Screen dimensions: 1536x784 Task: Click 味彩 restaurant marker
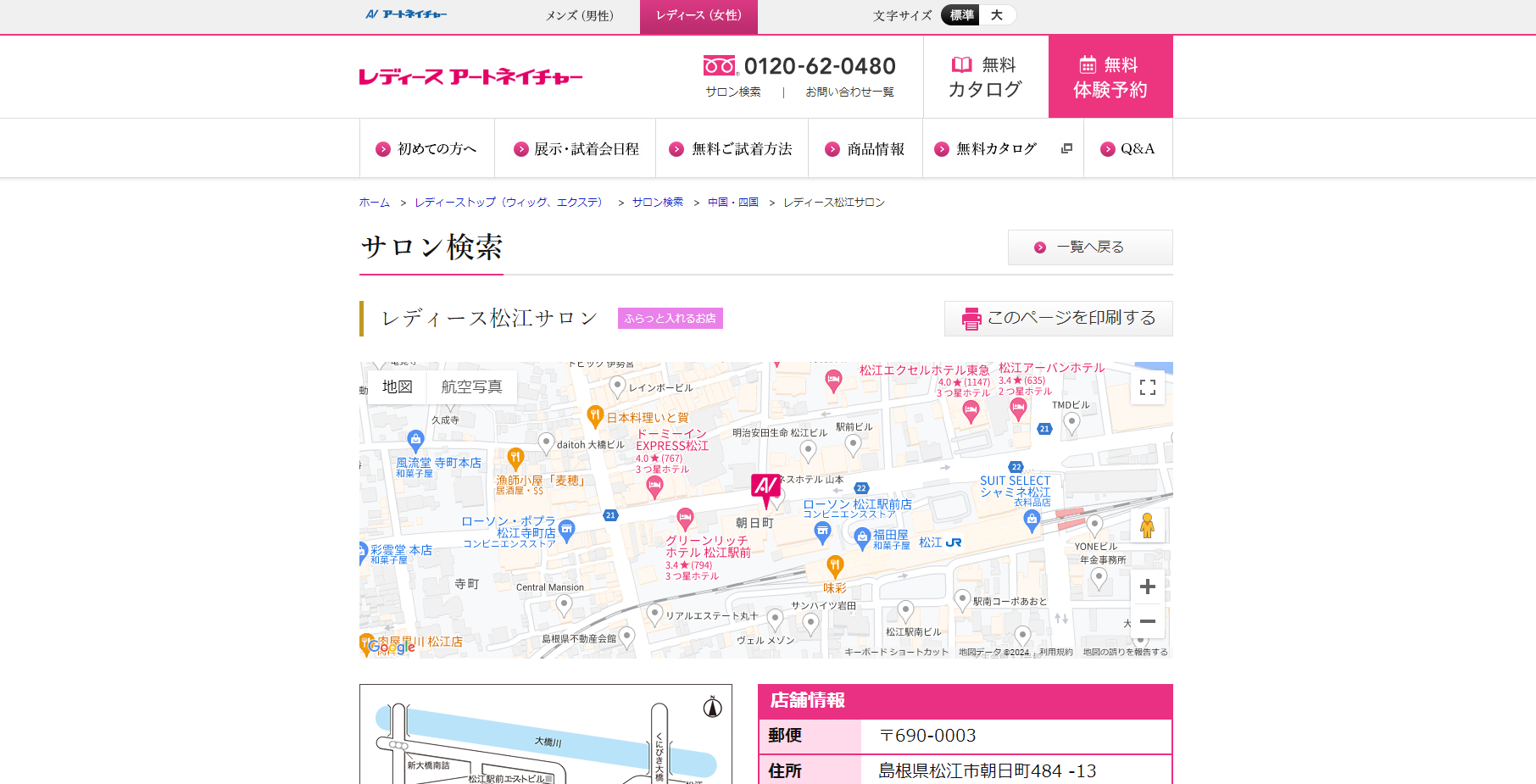click(x=835, y=566)
